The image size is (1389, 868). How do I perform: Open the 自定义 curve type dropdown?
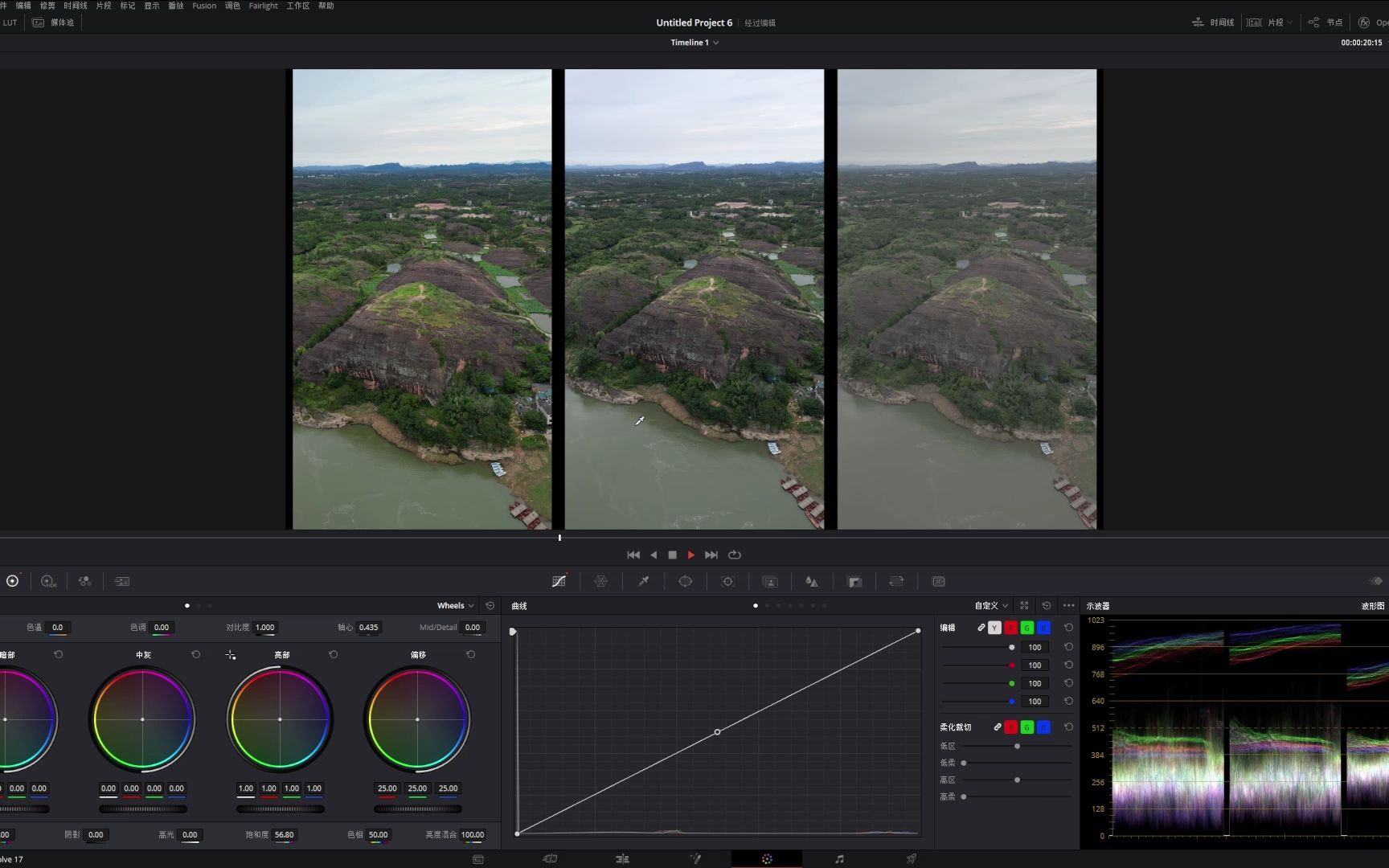pyautogui.click(x=990, y=606)
